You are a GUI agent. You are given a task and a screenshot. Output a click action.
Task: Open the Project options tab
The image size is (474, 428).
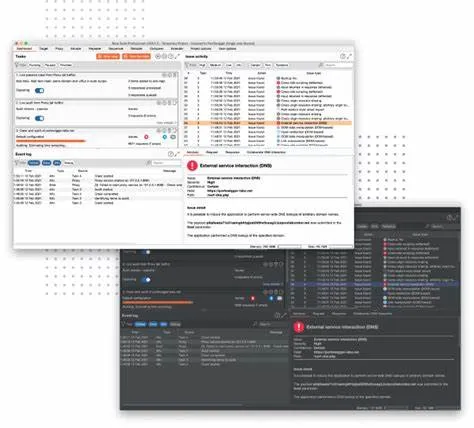coord(201,49)
